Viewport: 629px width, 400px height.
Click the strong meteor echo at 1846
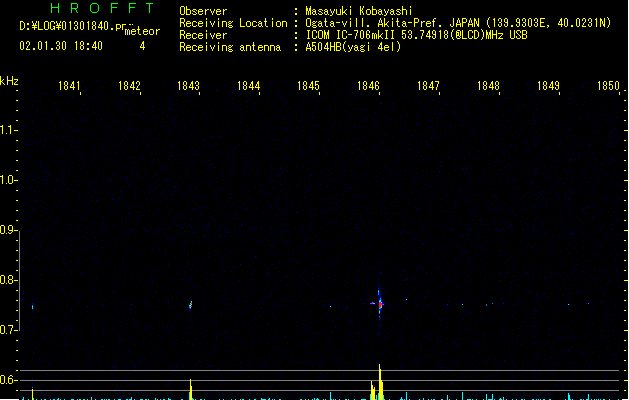[379, 304]
